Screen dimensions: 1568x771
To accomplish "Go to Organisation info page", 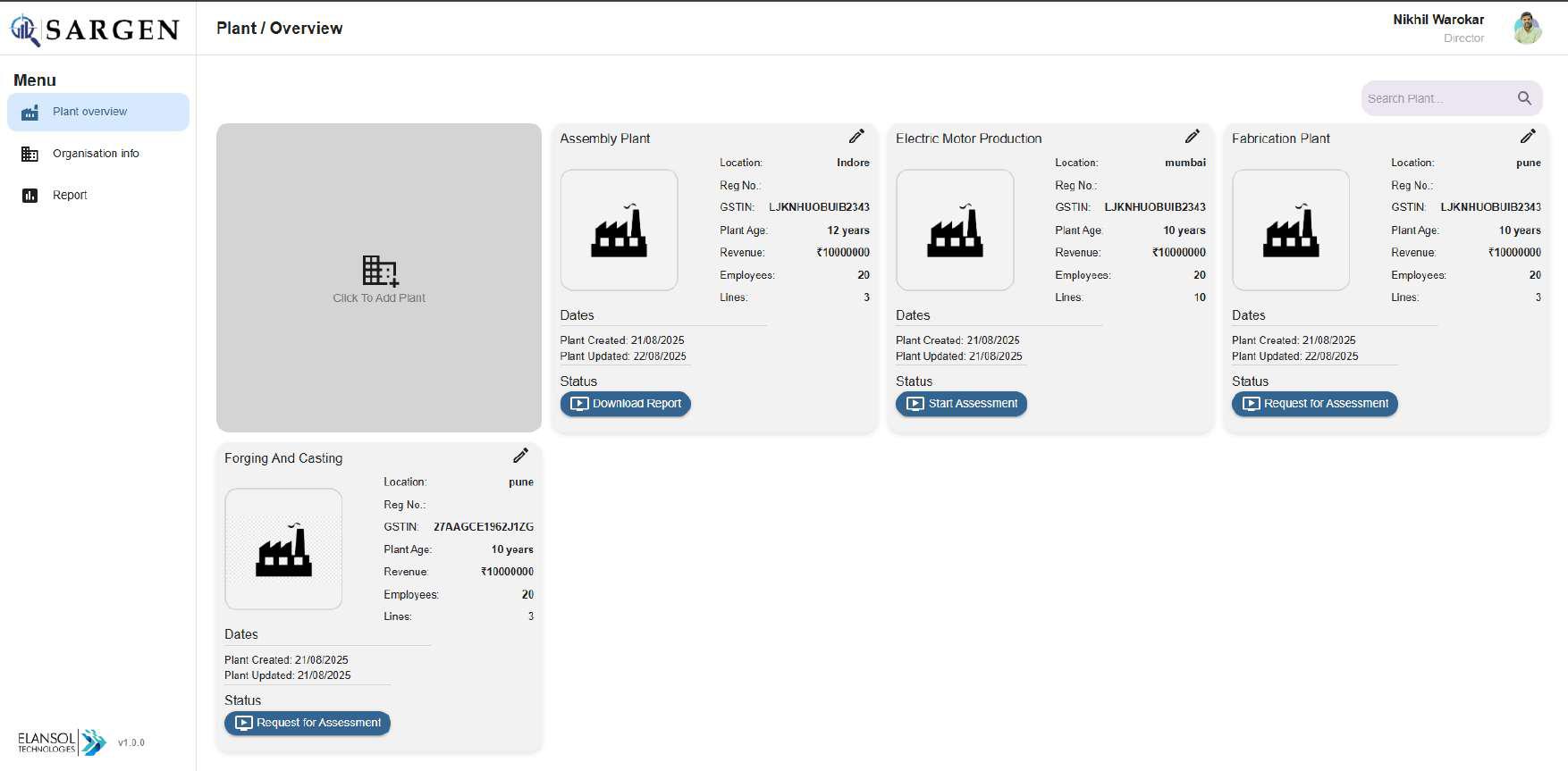I will click(96, 154).
